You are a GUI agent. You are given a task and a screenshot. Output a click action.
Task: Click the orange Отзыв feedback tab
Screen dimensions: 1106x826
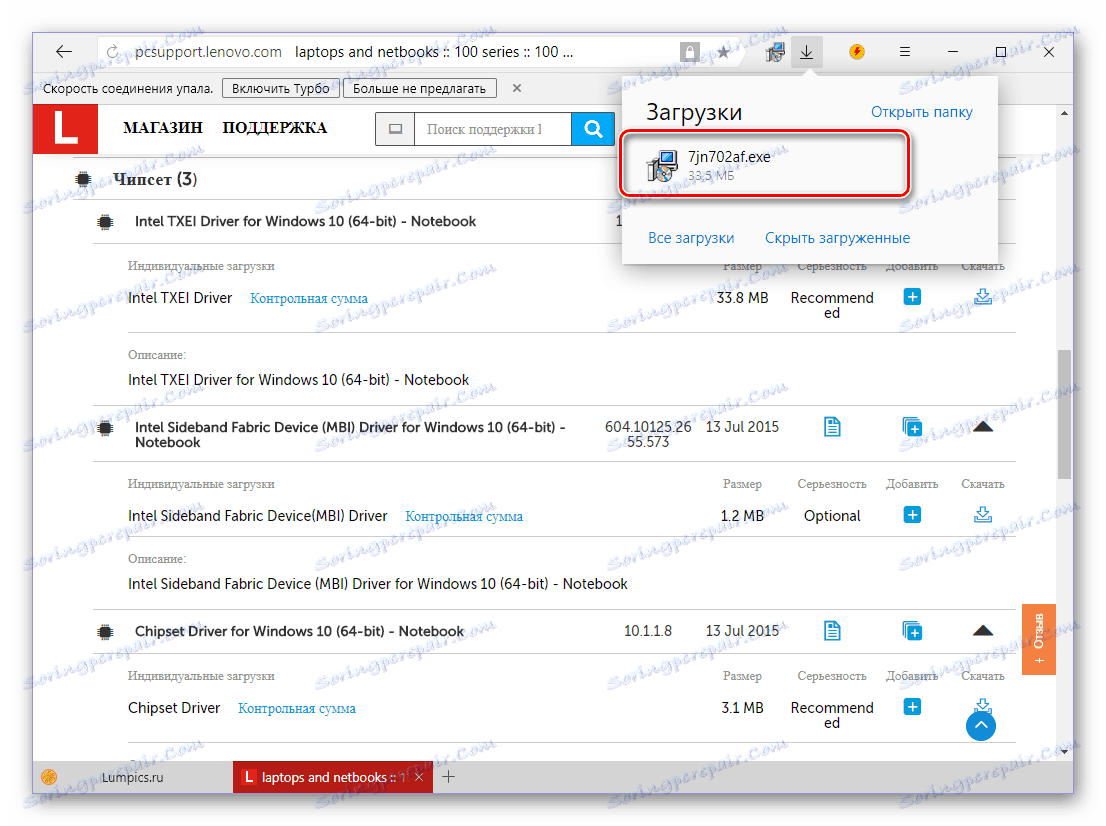click(x=1038, y=639)
